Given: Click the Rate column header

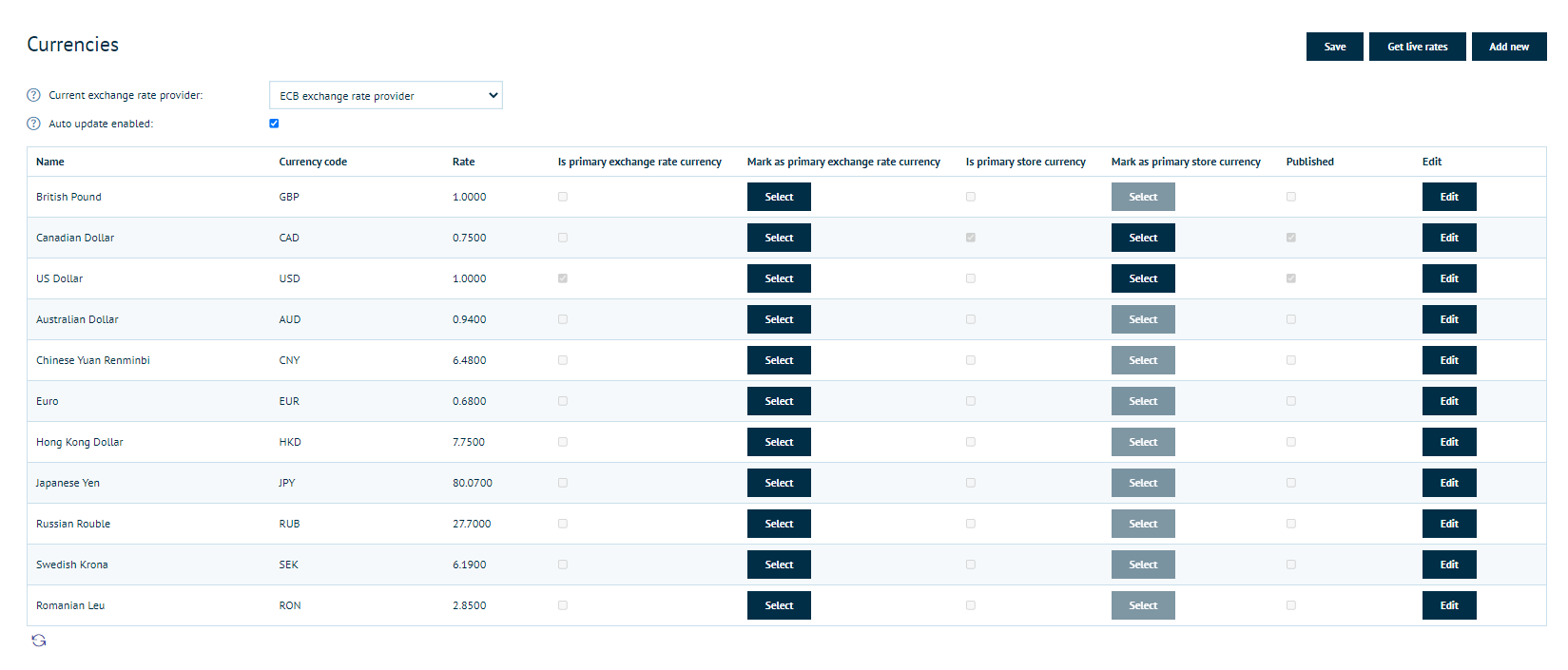Looking at the screenshot, I should click(464, 162).
